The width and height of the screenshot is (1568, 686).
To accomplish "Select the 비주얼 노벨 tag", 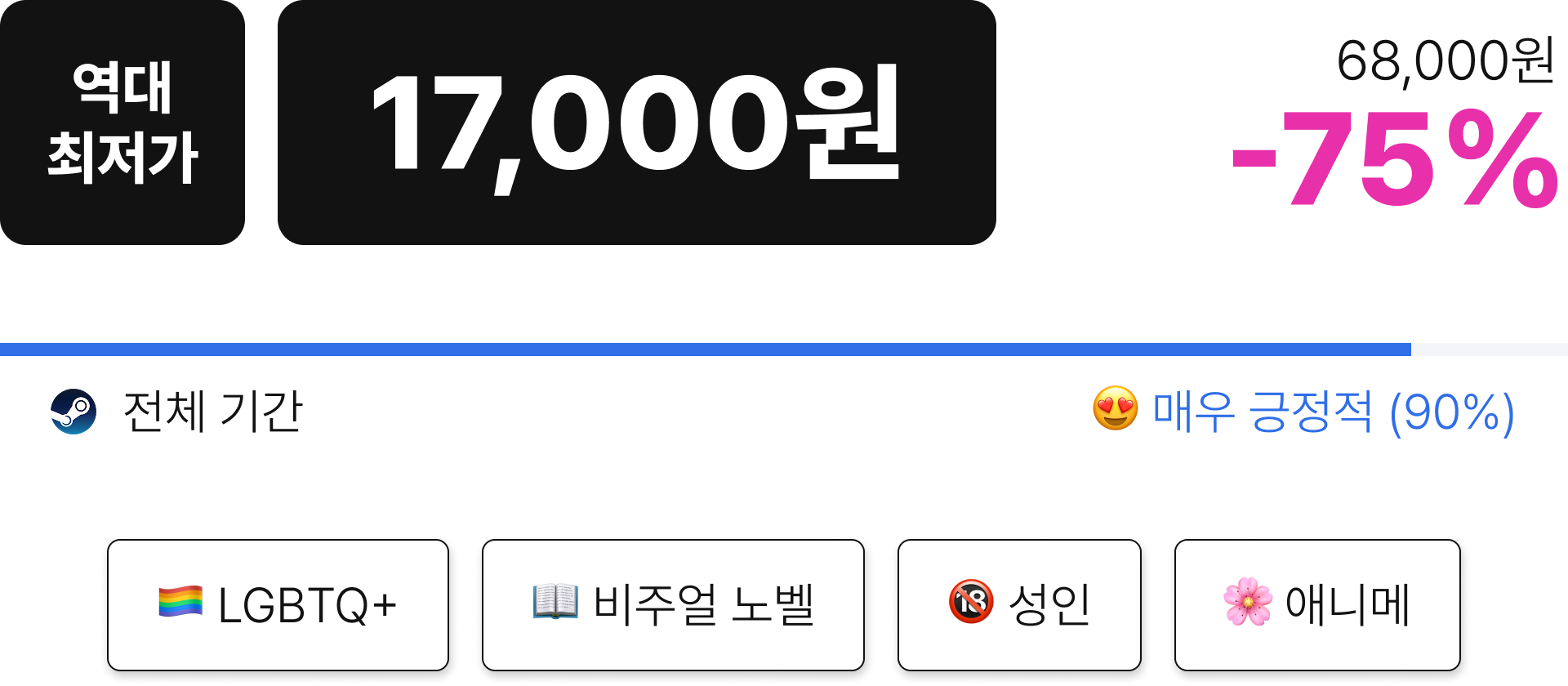I will pos(673,605).
